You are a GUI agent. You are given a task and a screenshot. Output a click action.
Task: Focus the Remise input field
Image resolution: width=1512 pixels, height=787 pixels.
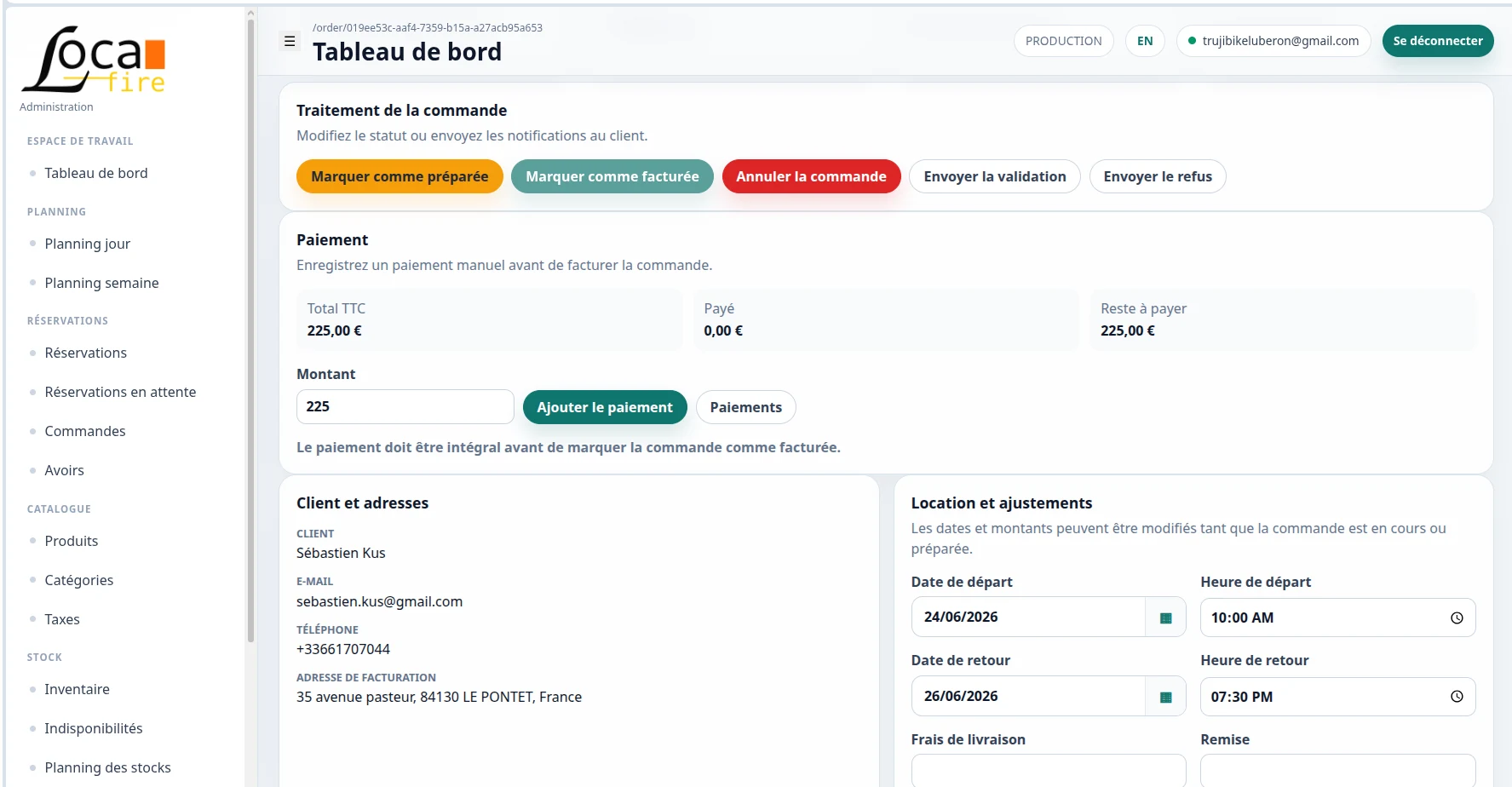1337,771
